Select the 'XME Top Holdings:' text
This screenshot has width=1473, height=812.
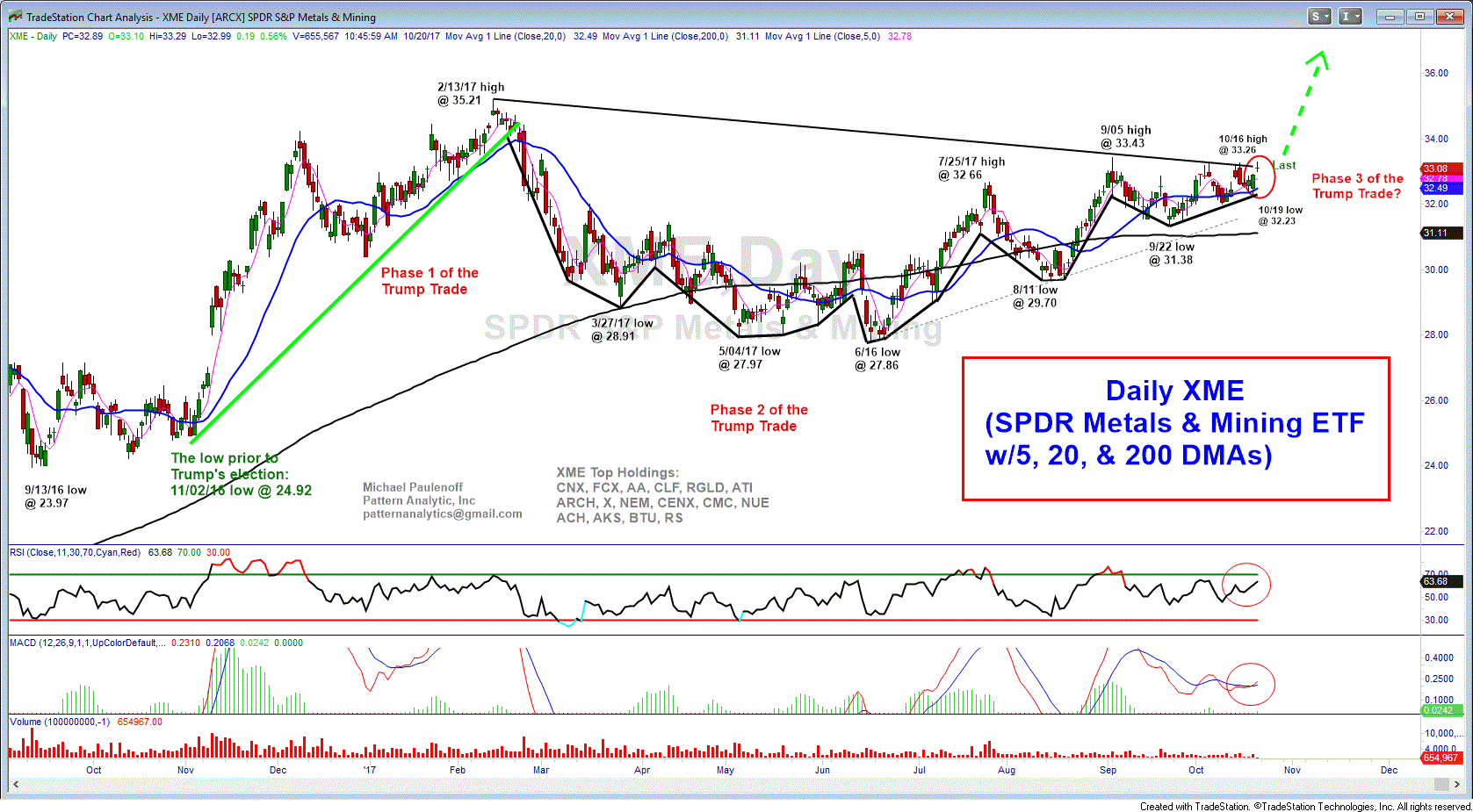(617, 472)
